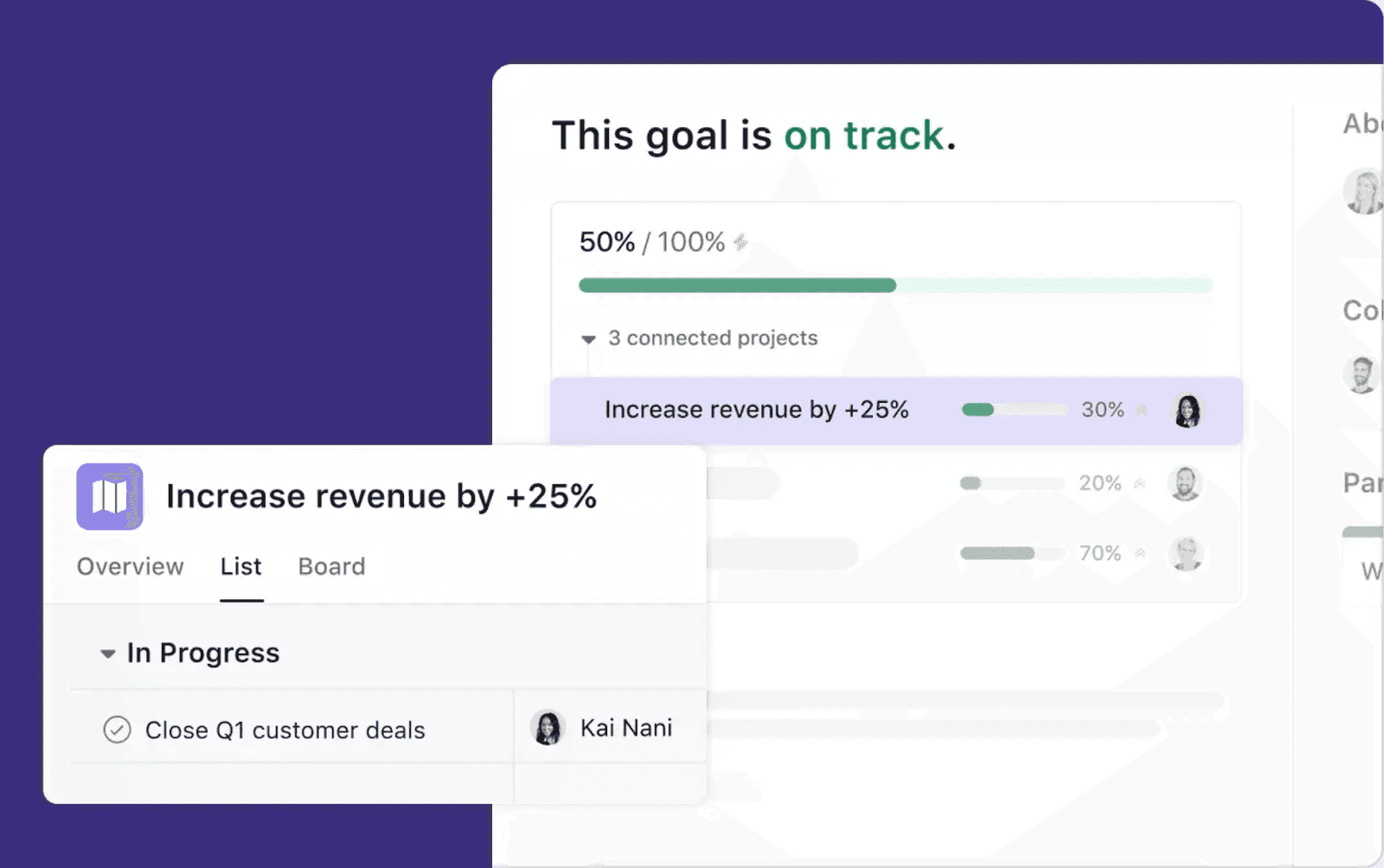Switch to the Overview tab
Viewport: 1384px width, 868px height.
point(130,567)
